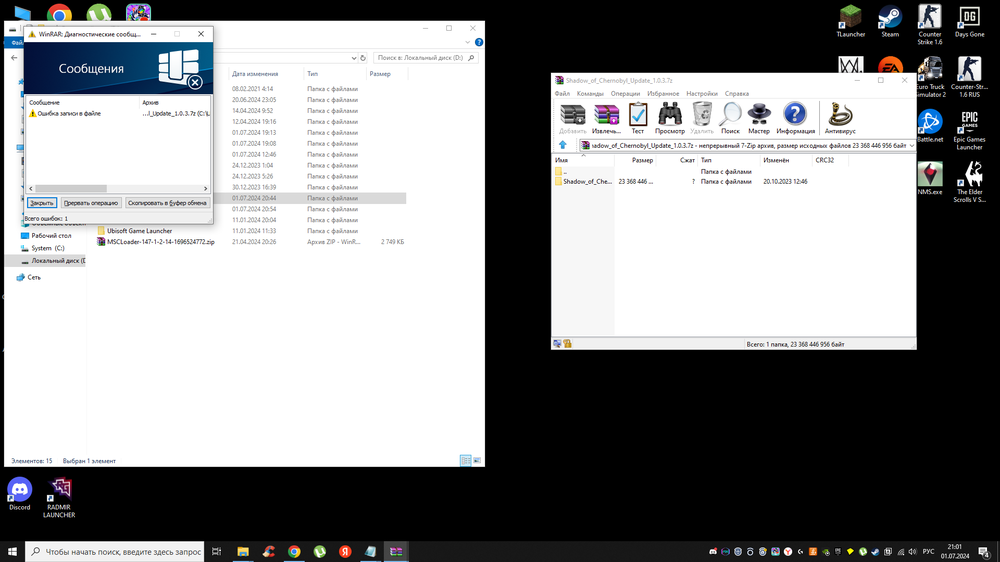The height and width of the screenshot is (562, 1000).
Task: Open the notification center icon
Action: [985, 552]
